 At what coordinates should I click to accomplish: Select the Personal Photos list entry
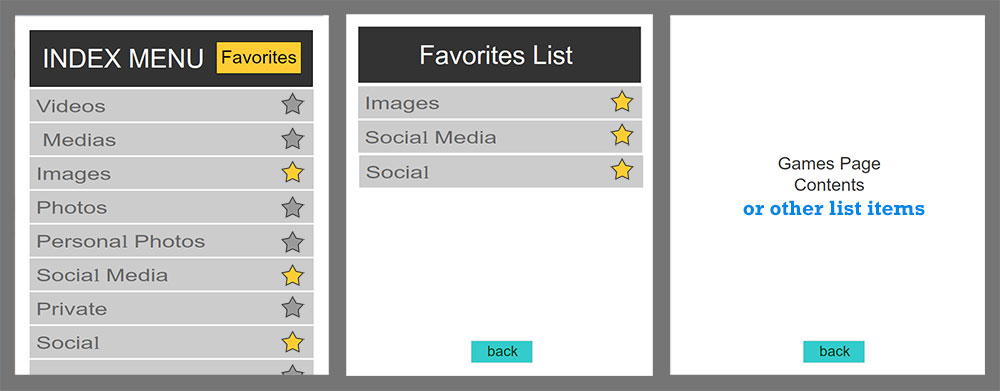coord(171,241)
